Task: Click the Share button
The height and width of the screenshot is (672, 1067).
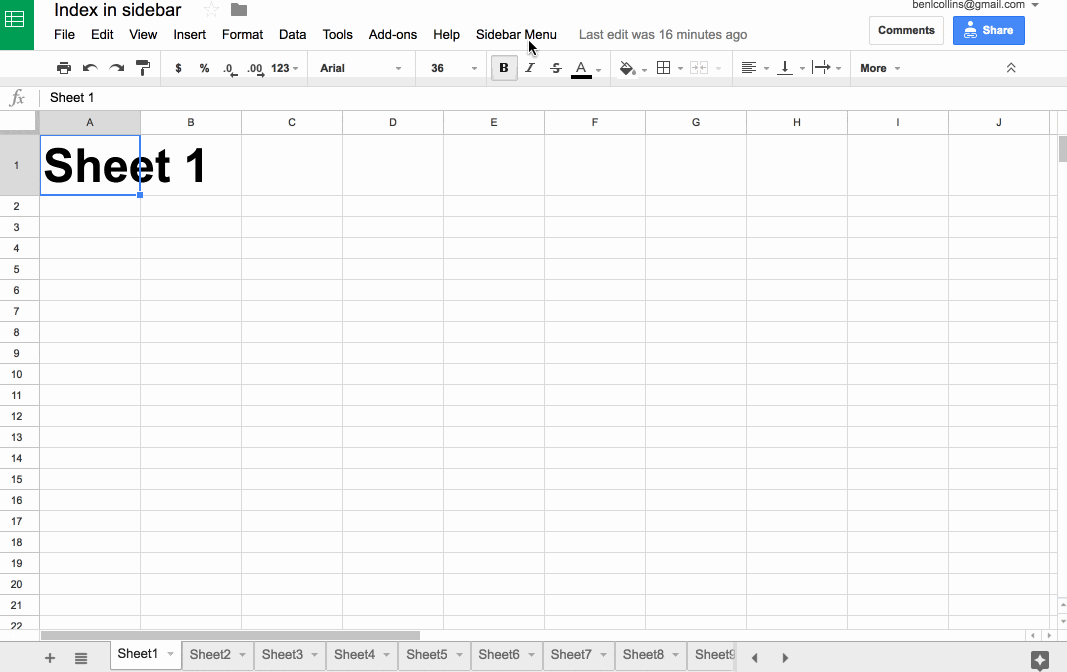Action: tap(988, 30)
